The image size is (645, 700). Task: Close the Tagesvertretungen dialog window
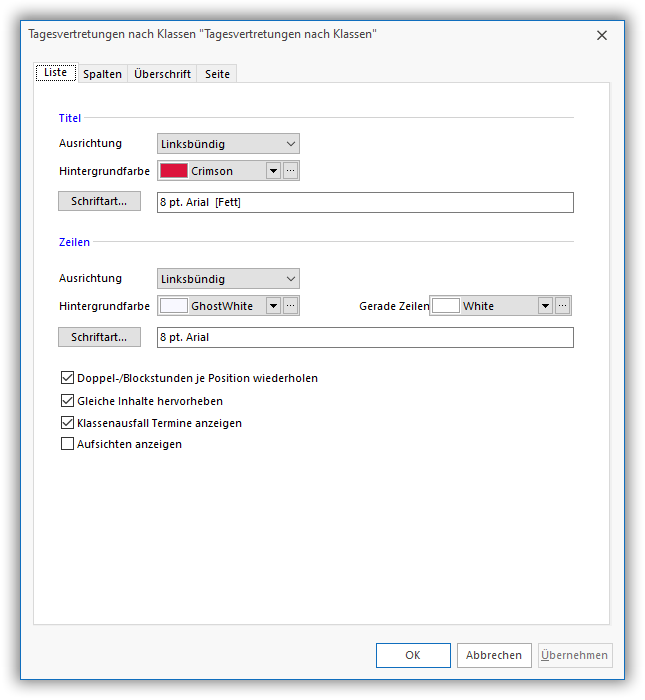(601, 35)
